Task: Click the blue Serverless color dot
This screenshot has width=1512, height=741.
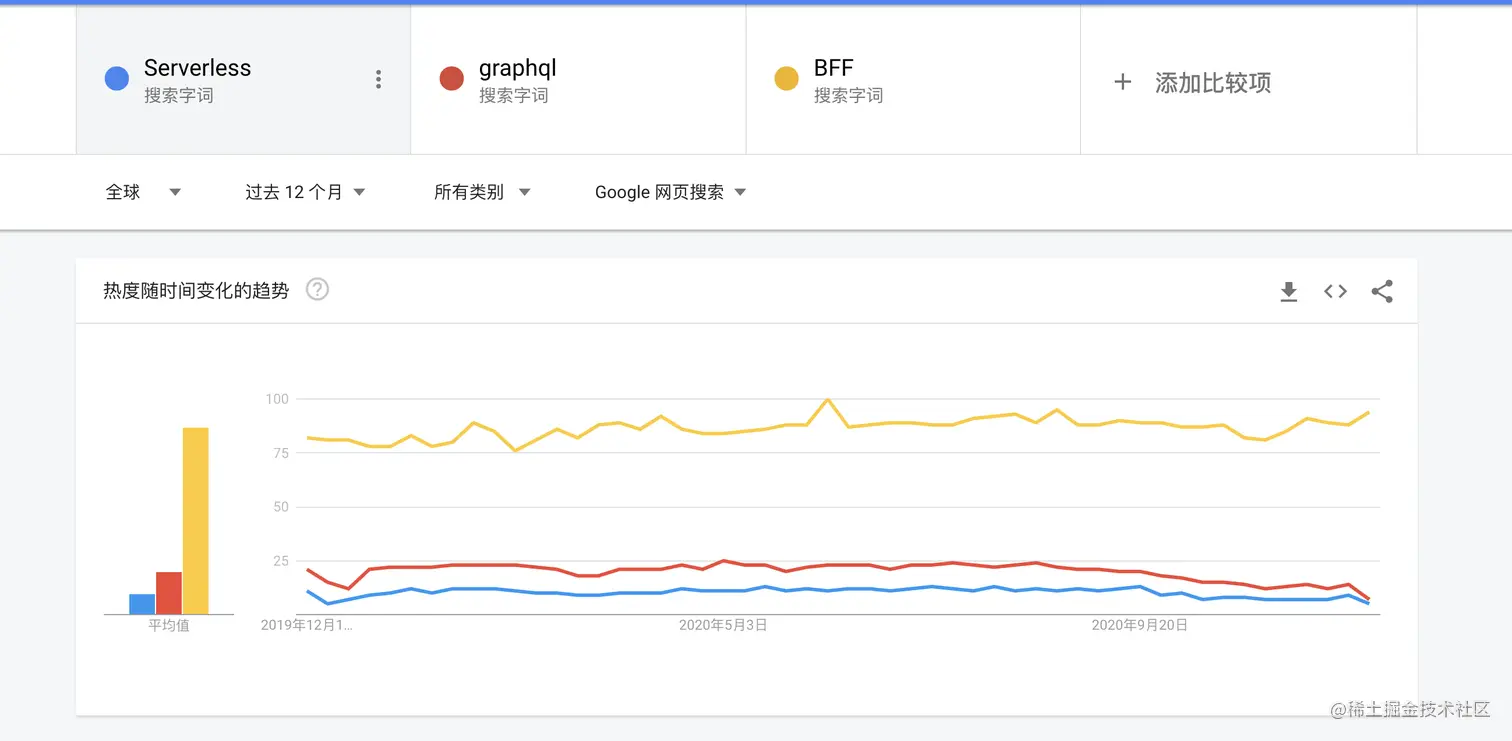Action: [117, 78]
